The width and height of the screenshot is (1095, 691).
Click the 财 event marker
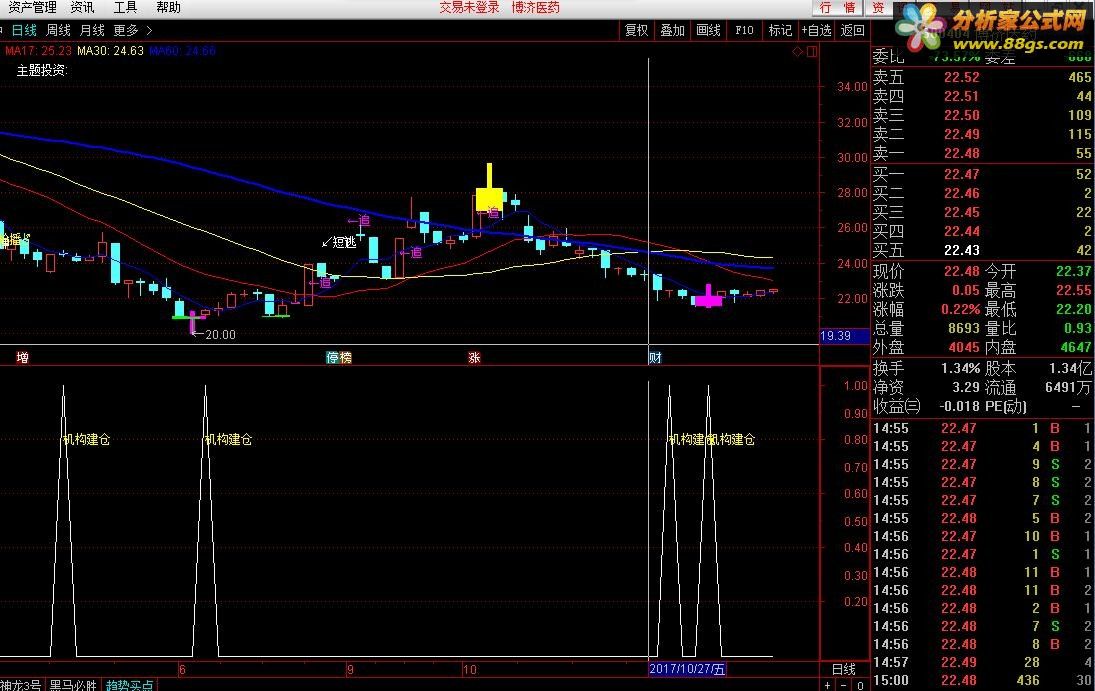655,358
